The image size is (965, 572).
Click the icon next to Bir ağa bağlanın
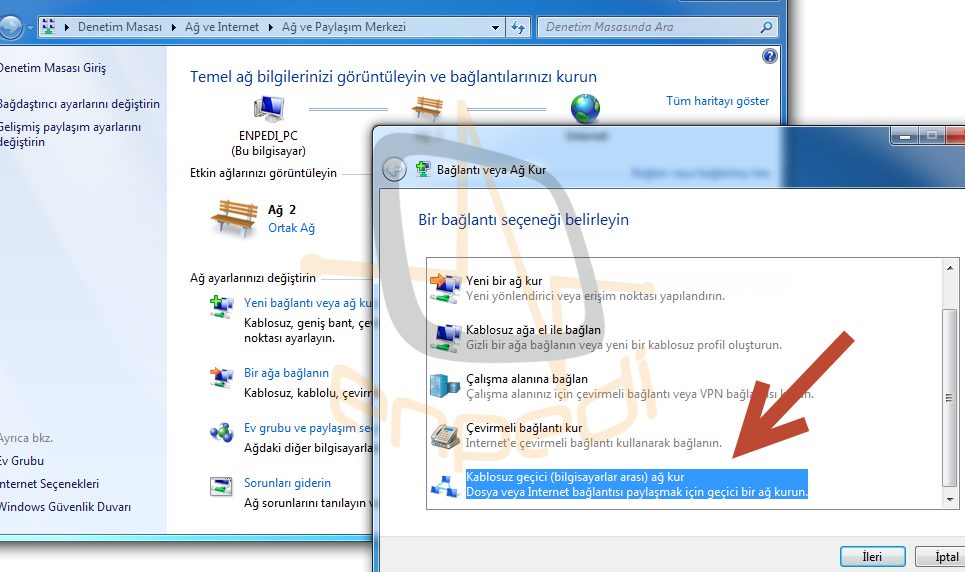click(222, 377)
